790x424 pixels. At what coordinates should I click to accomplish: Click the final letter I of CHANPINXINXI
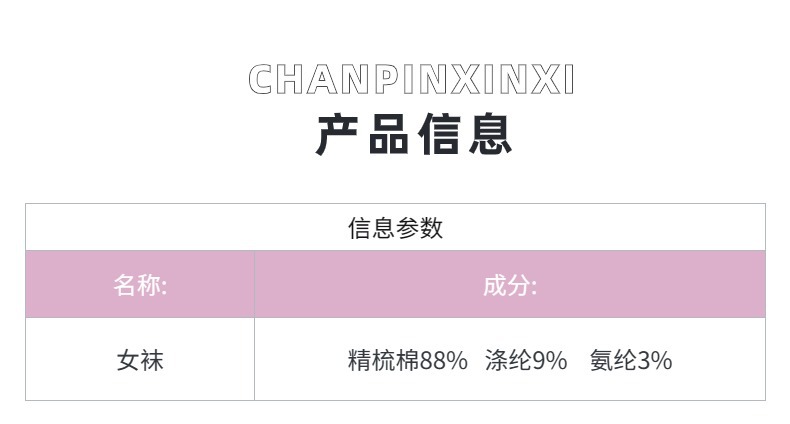(570, 80)
